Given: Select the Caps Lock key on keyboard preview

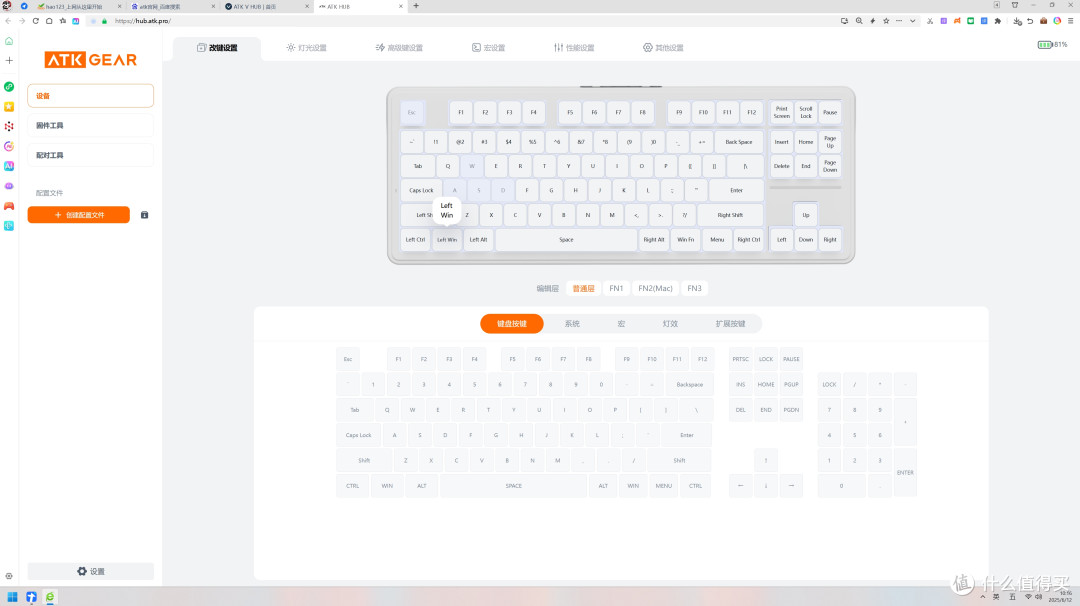Looking at the screenshot, I should click(x=422, y=190).
